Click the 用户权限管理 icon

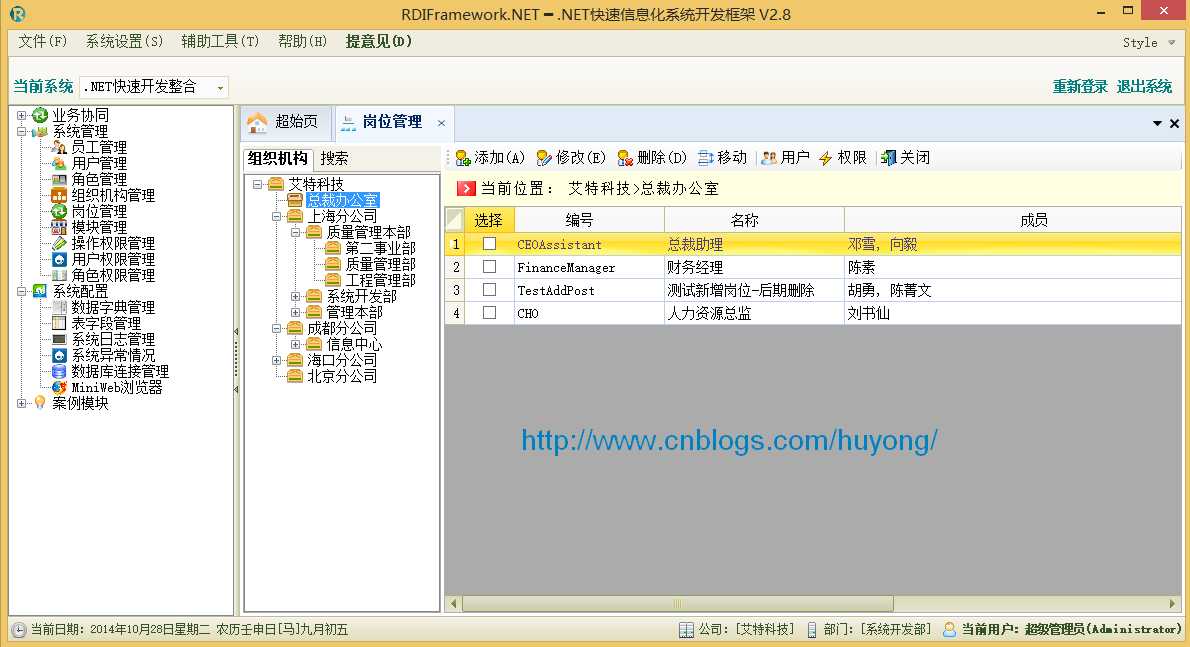point(59,259)
